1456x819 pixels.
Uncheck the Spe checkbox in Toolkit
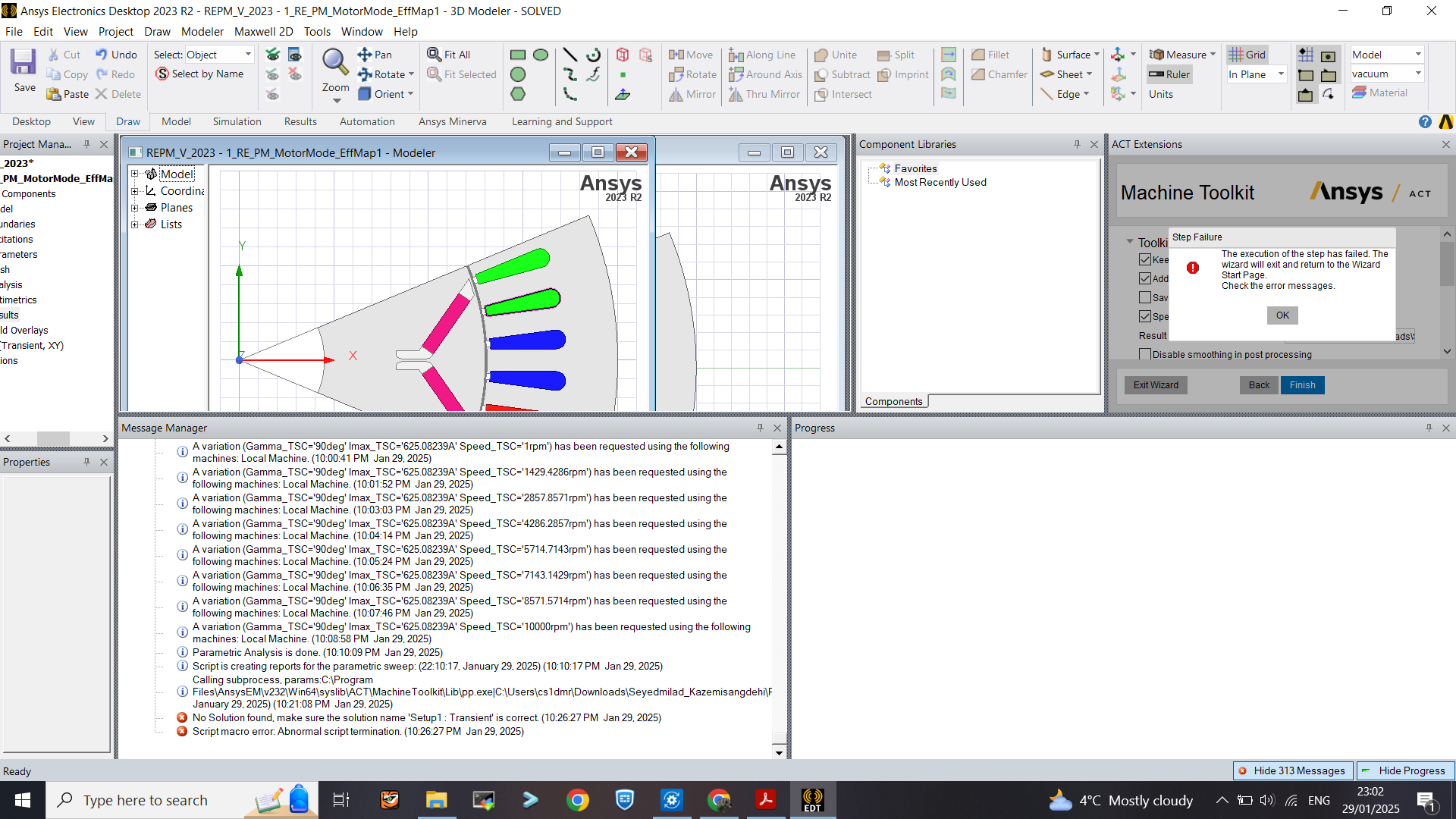[x=1145, y=316]
